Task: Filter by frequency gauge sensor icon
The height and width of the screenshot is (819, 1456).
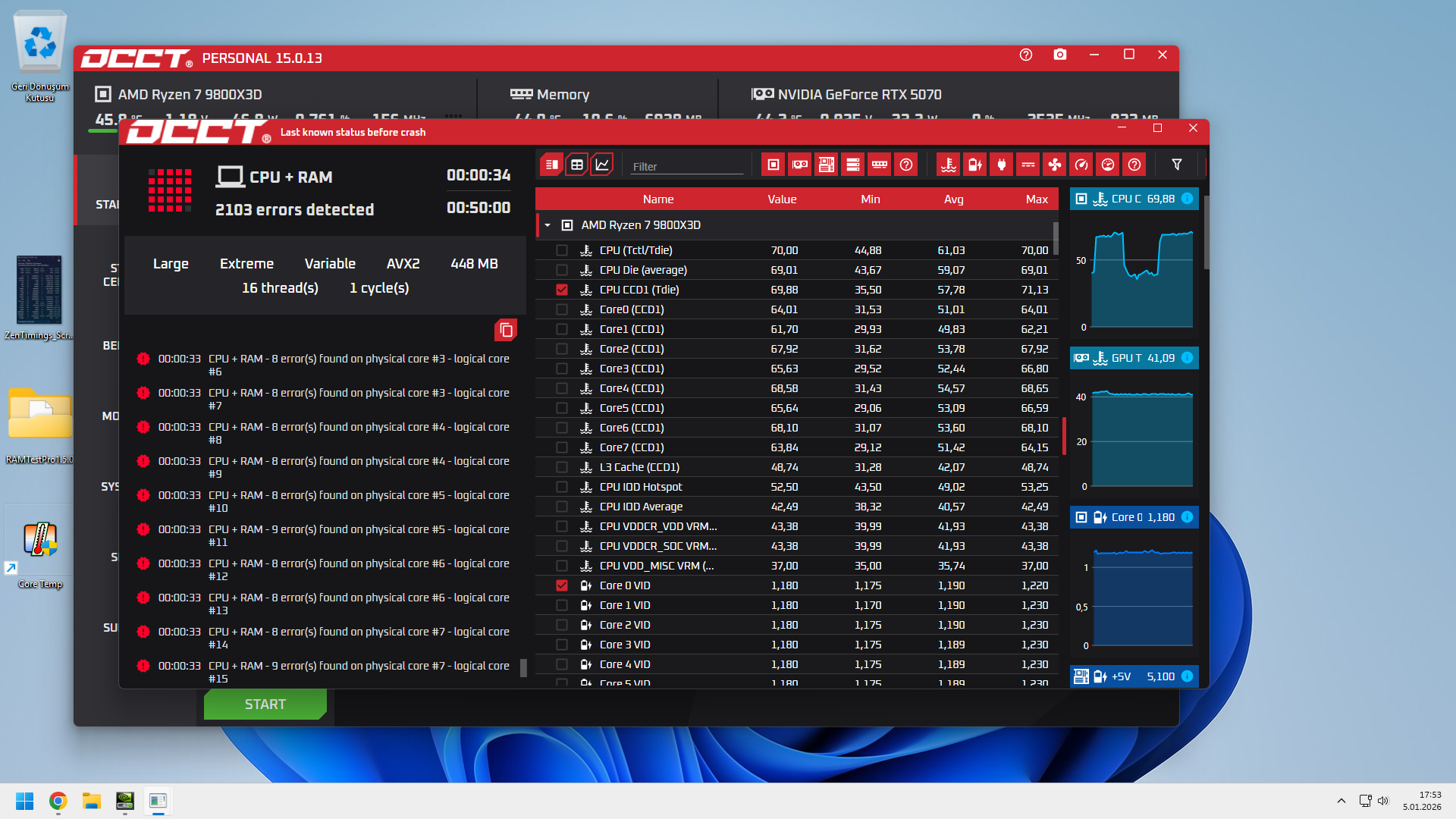Action: click(1081, 165)
